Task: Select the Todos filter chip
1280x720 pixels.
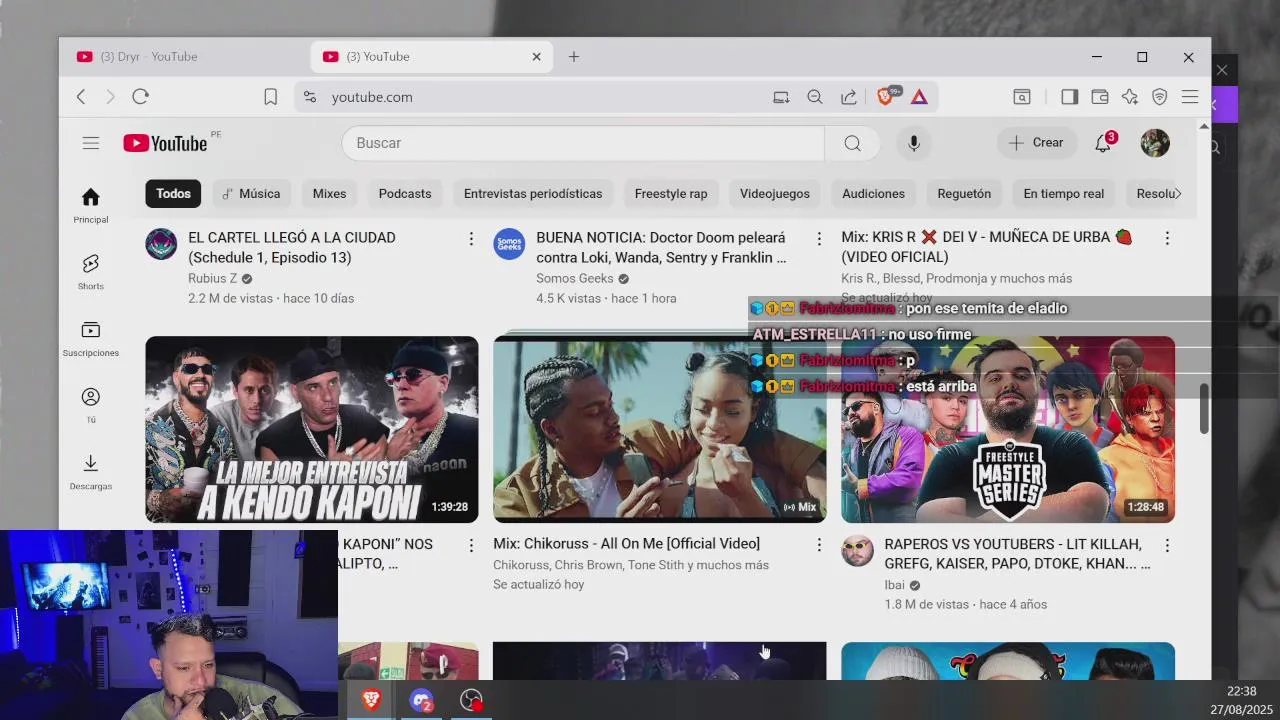Action: (173, 194)
